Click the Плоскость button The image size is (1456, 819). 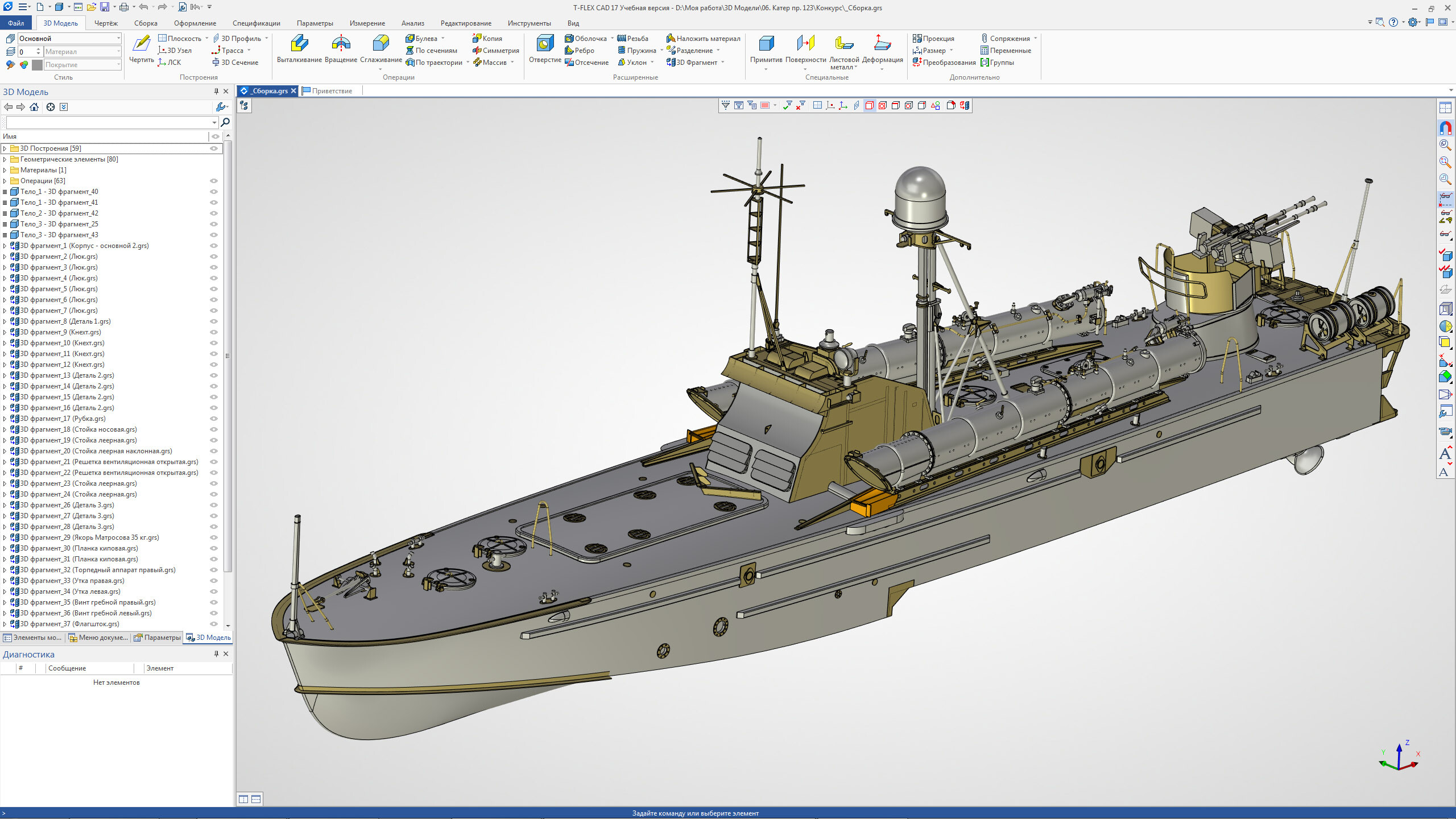pos(179,39)
